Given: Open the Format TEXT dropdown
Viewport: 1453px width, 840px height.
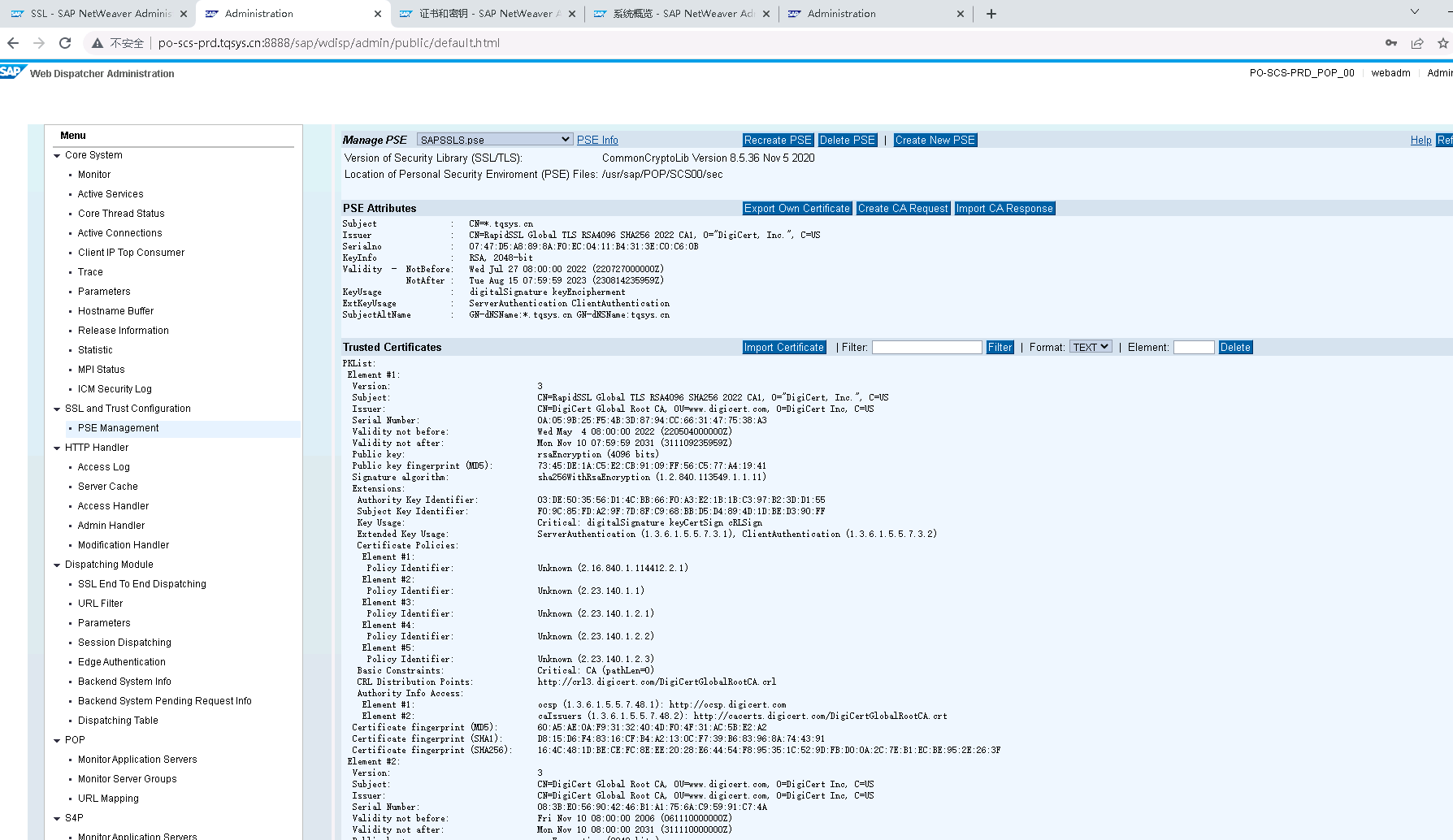Looking at the screenshot, I should (1091, 347).
